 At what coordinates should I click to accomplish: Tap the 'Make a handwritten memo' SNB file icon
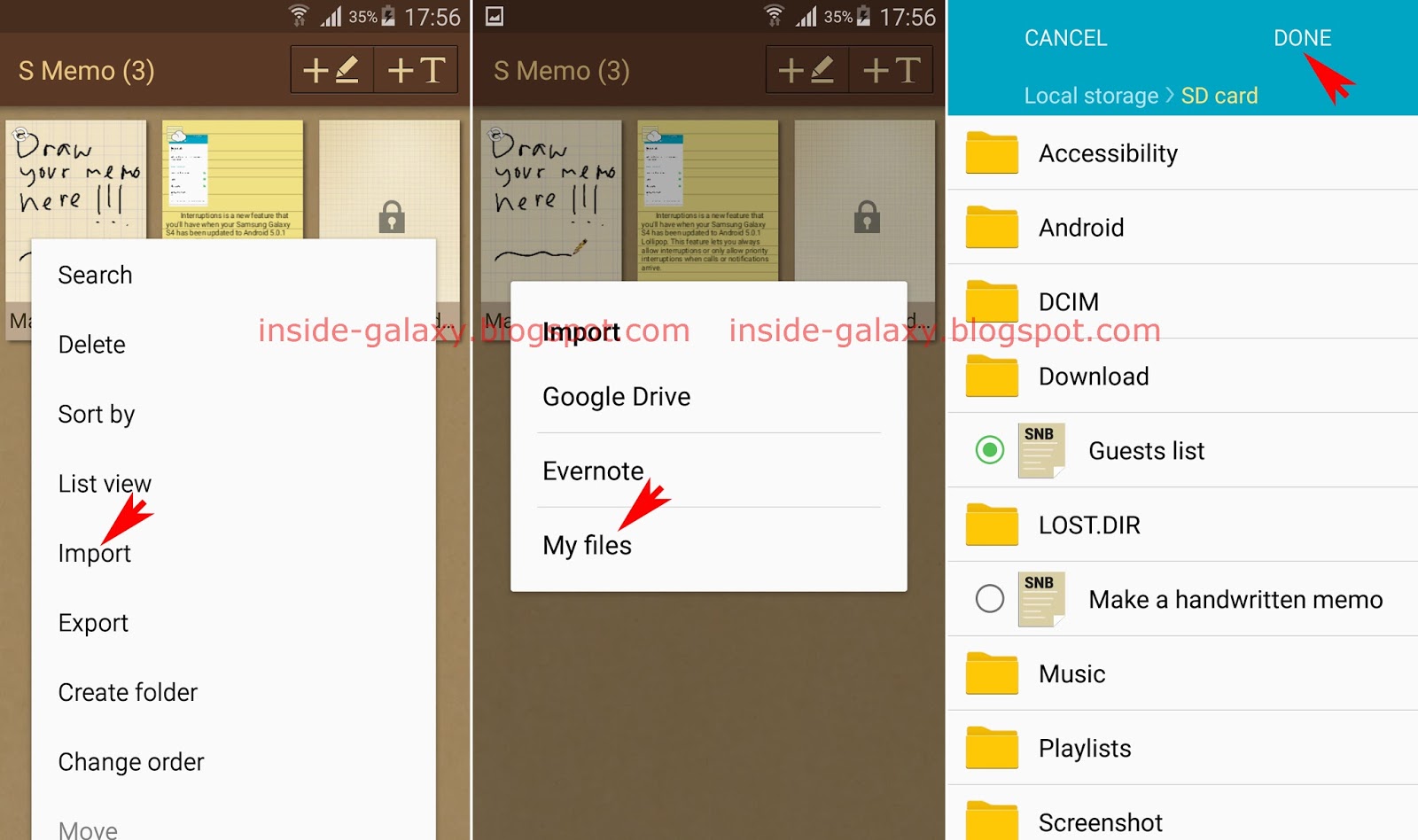click(x=1041, y=599)
